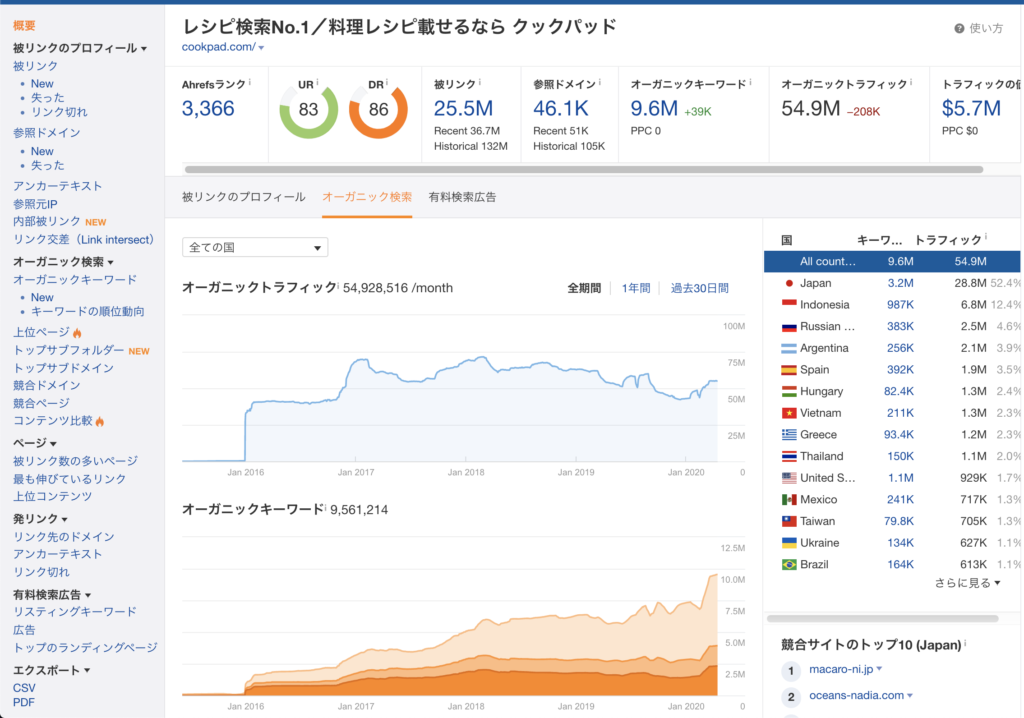Click the DR 86 orange donut chart

pyautogui.click(x=378, y=109)
